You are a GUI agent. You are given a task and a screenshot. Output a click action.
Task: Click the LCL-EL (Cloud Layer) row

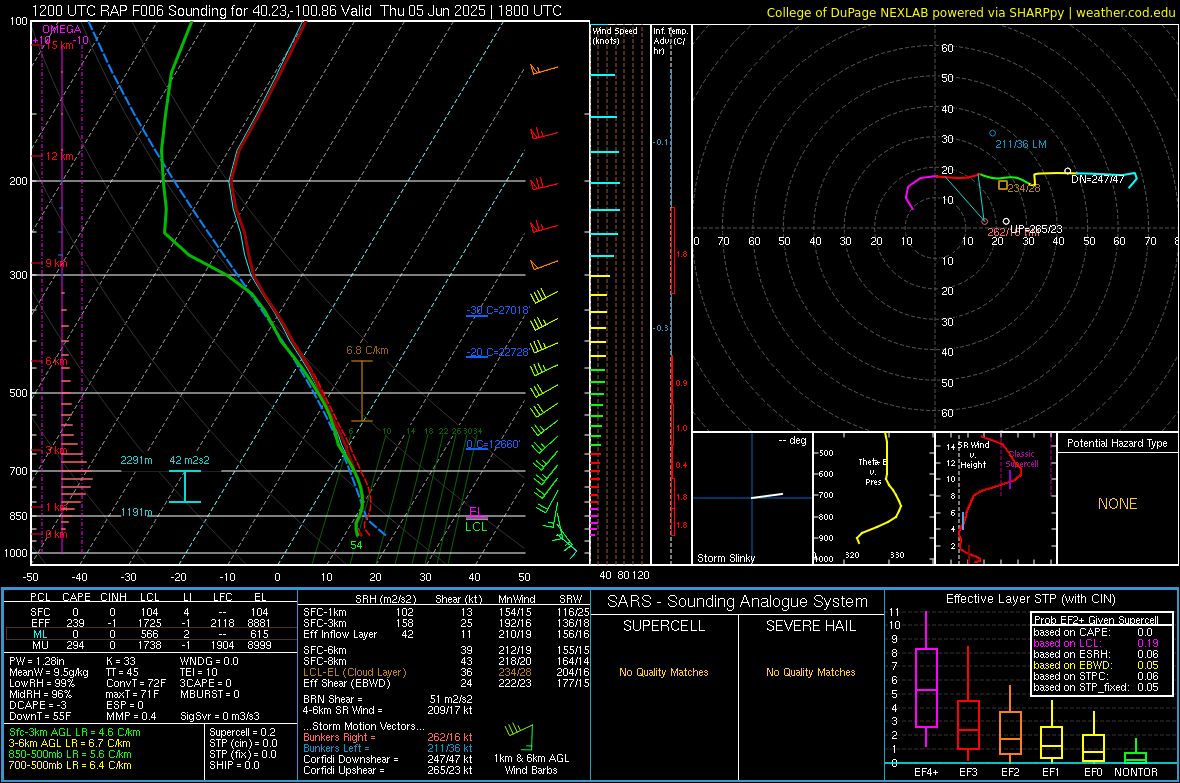pyautogui.click(x=446, y=672)
